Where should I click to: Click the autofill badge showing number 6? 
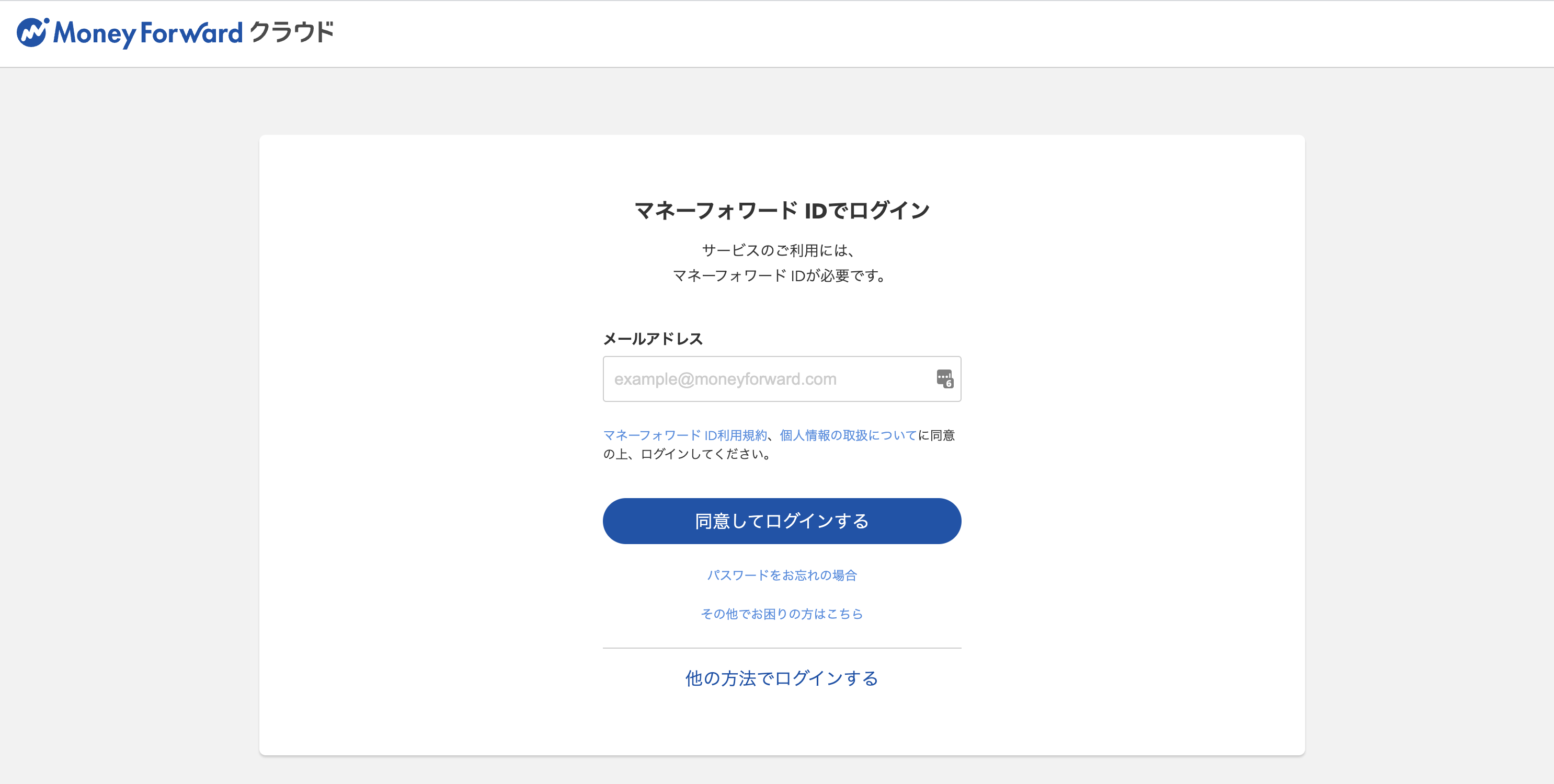[950, 384]
